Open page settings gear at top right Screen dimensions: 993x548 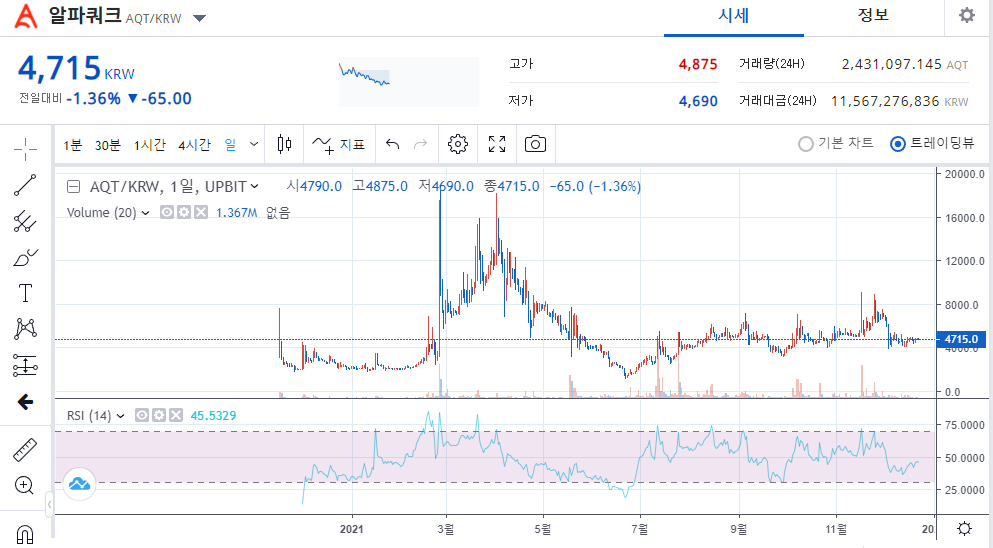click(967, 15)
